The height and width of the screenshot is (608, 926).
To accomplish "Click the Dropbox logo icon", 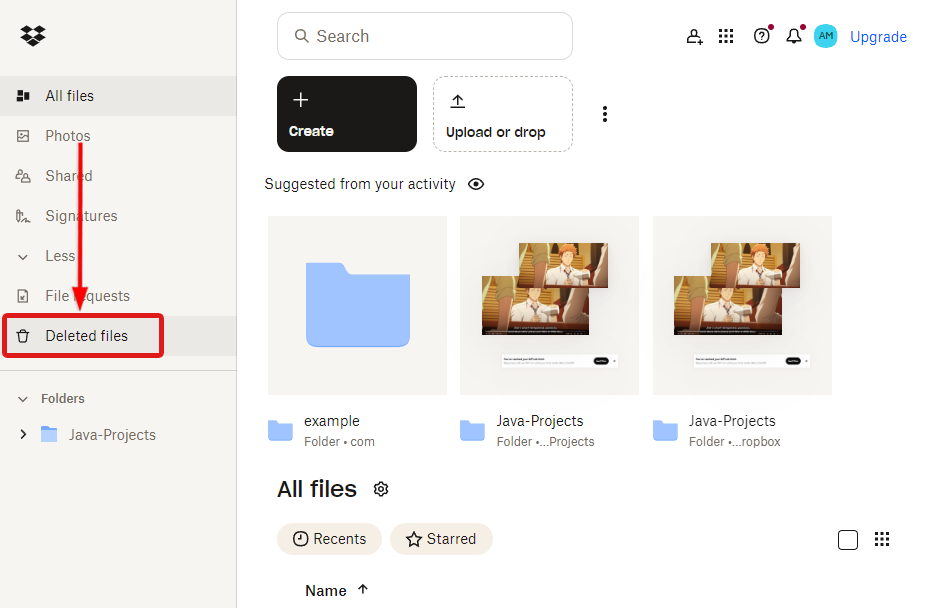I will 32,36.
